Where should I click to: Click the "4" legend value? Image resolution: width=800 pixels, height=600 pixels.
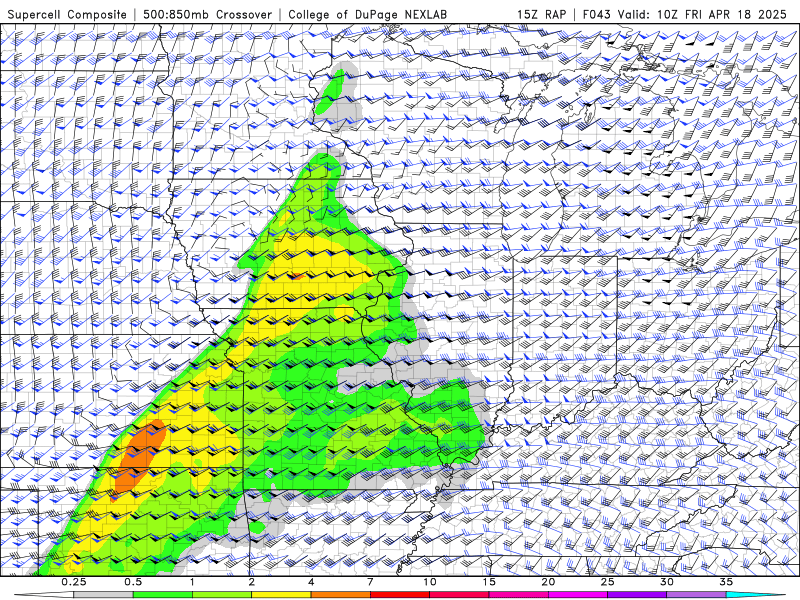311,582
